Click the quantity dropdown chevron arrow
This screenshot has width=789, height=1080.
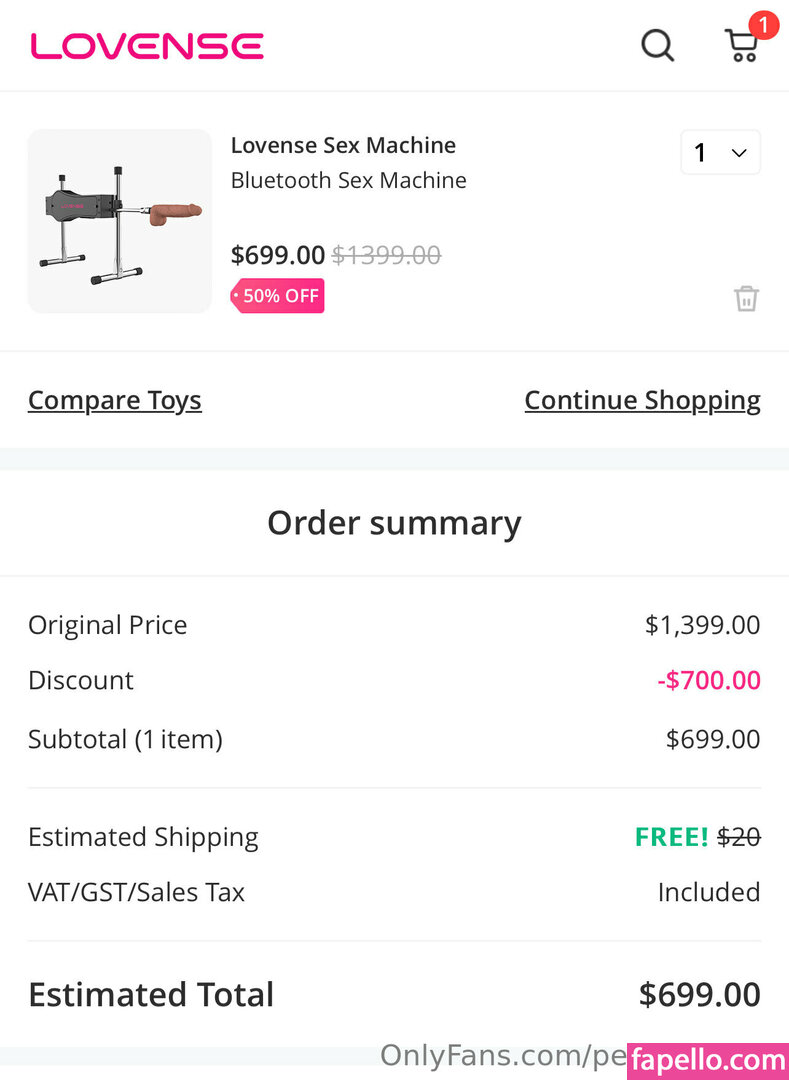pos(739,153)
